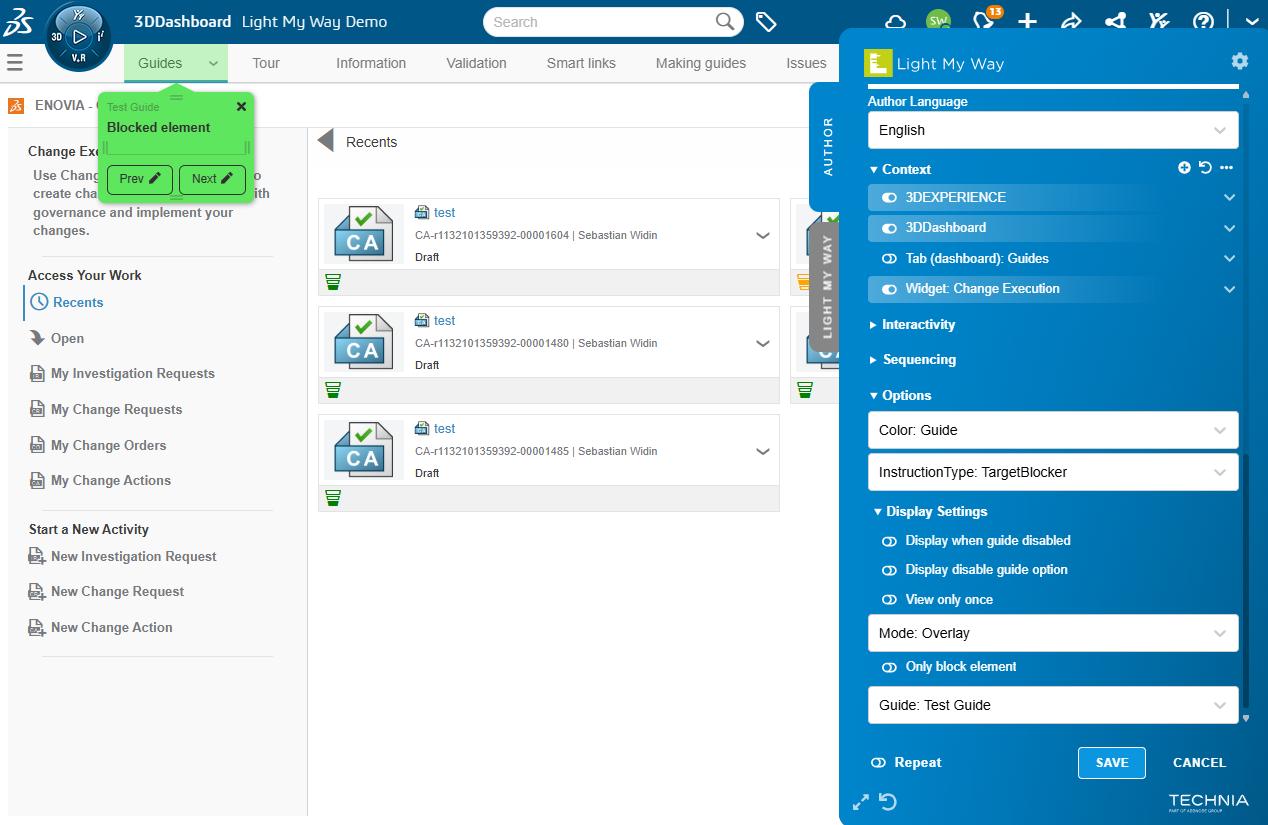1268x825 pixels.
Task: Select Recents in Access Your Work
Action: tap(78, 302)
